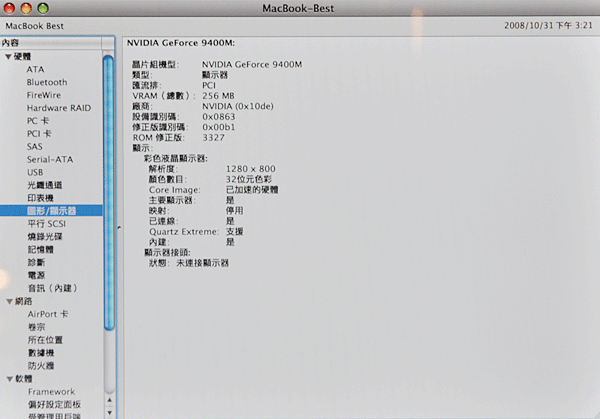Click the device ID 0x0863
The height and width of the screenshot is (419, 600).
218,117
